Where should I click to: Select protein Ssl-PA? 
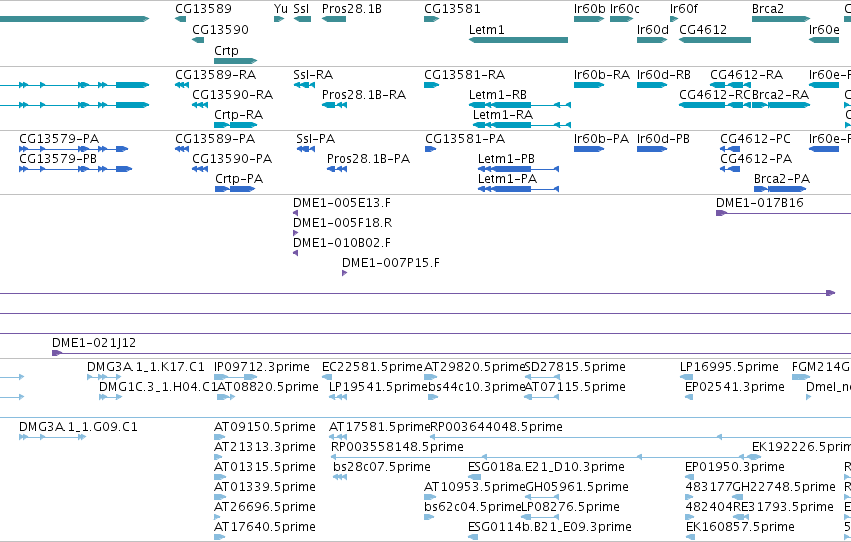(306, 149)
